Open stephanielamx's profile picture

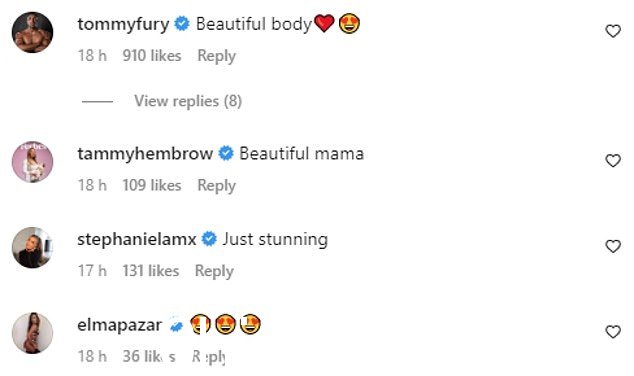point(32,247)
